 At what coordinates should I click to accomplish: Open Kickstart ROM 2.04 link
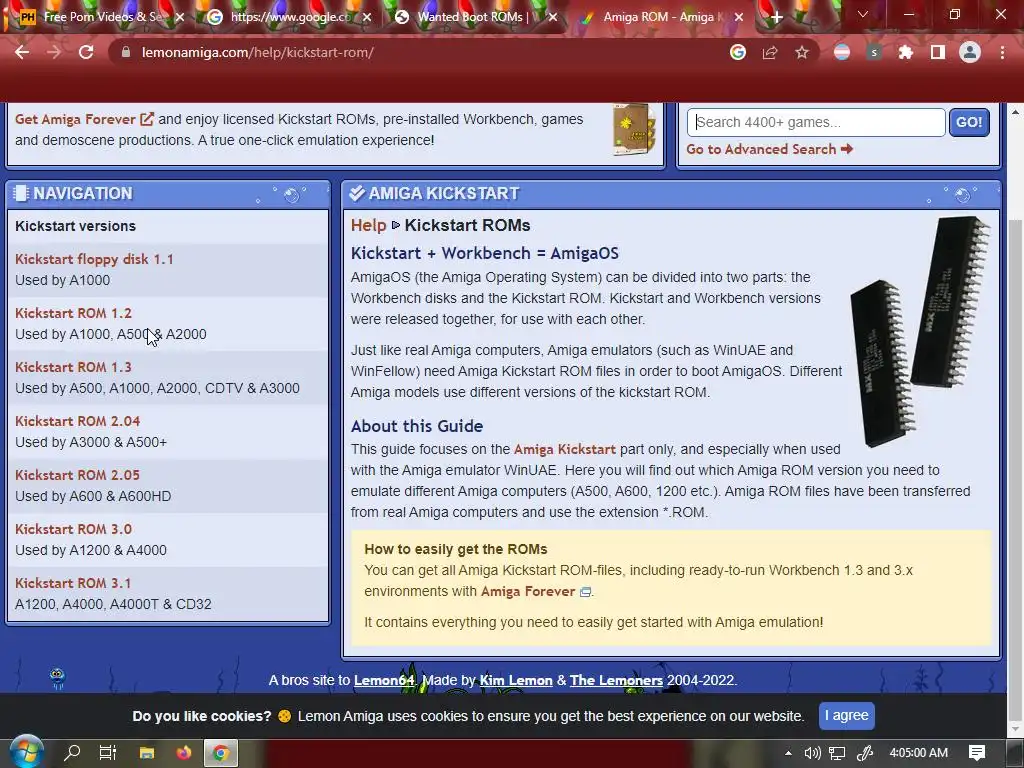[78, 421]
